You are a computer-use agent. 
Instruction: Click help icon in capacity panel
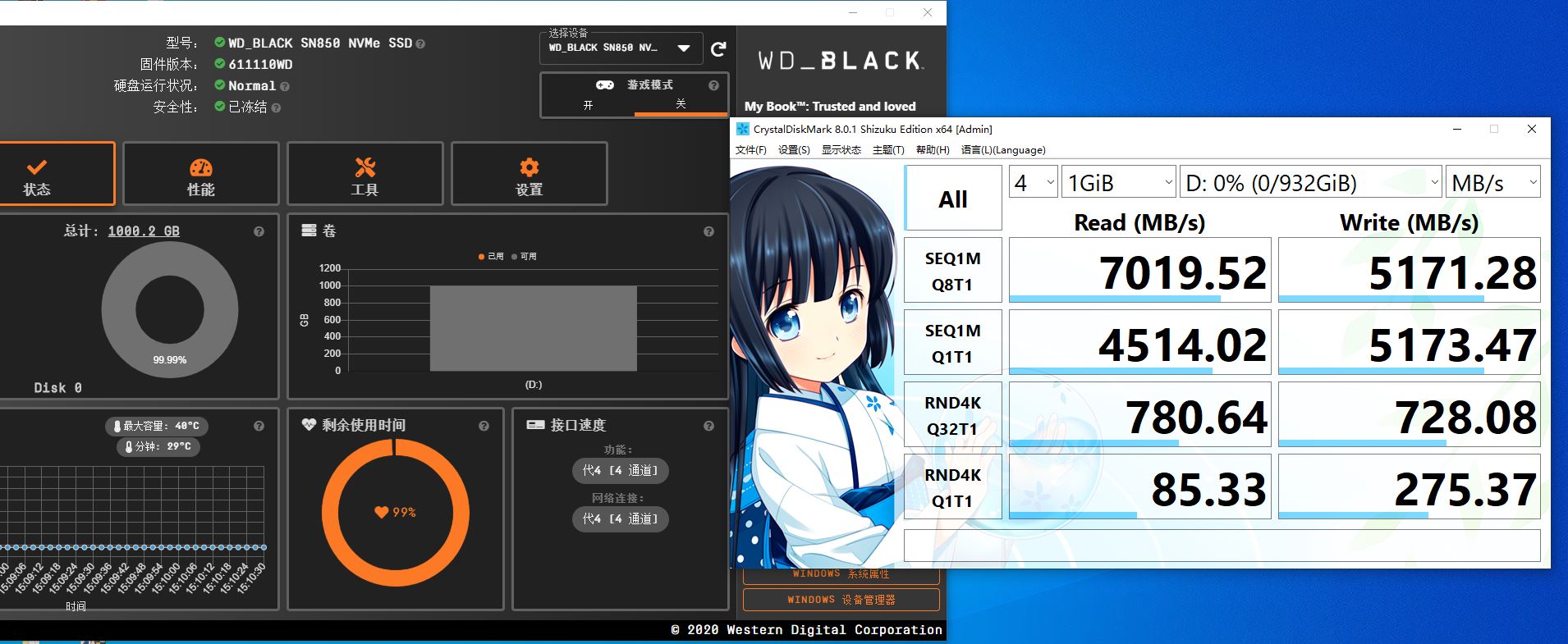point(259,231)
